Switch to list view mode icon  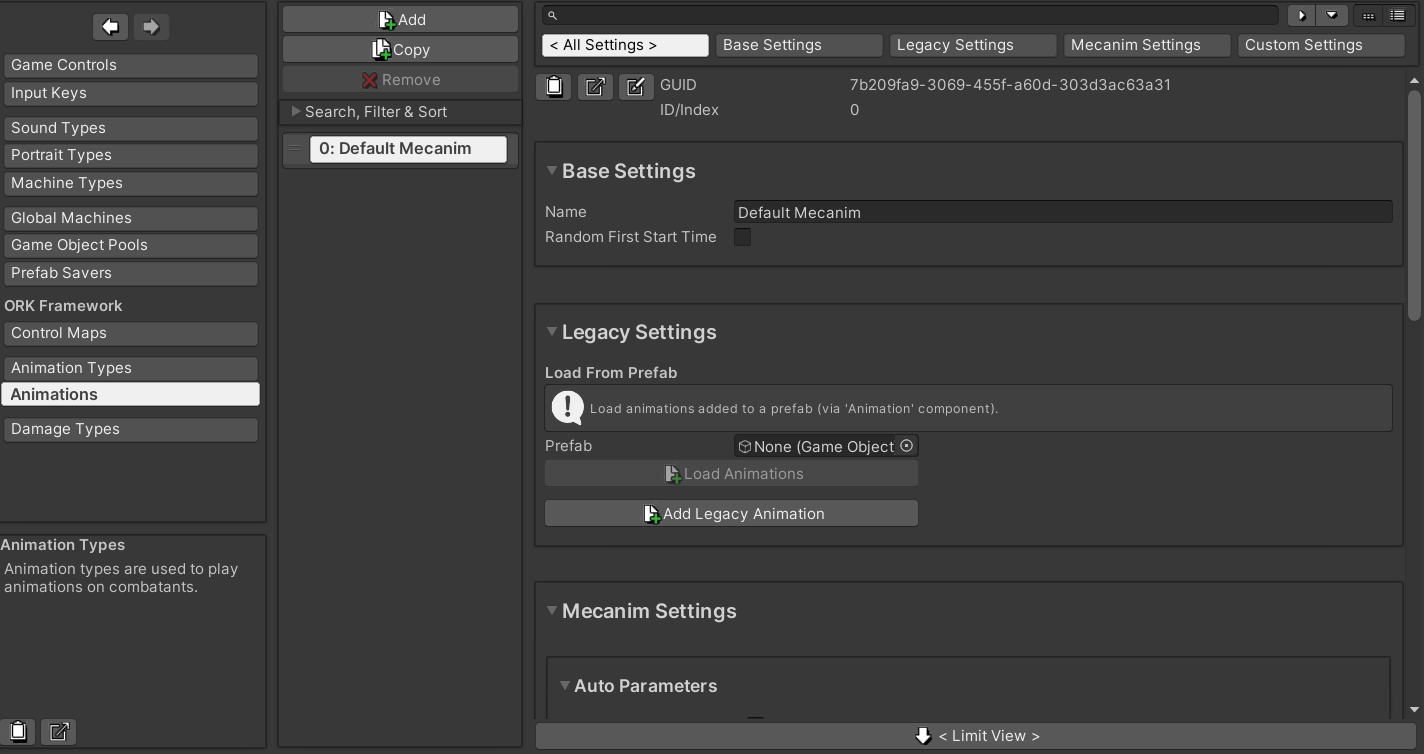click(1397, 15)
